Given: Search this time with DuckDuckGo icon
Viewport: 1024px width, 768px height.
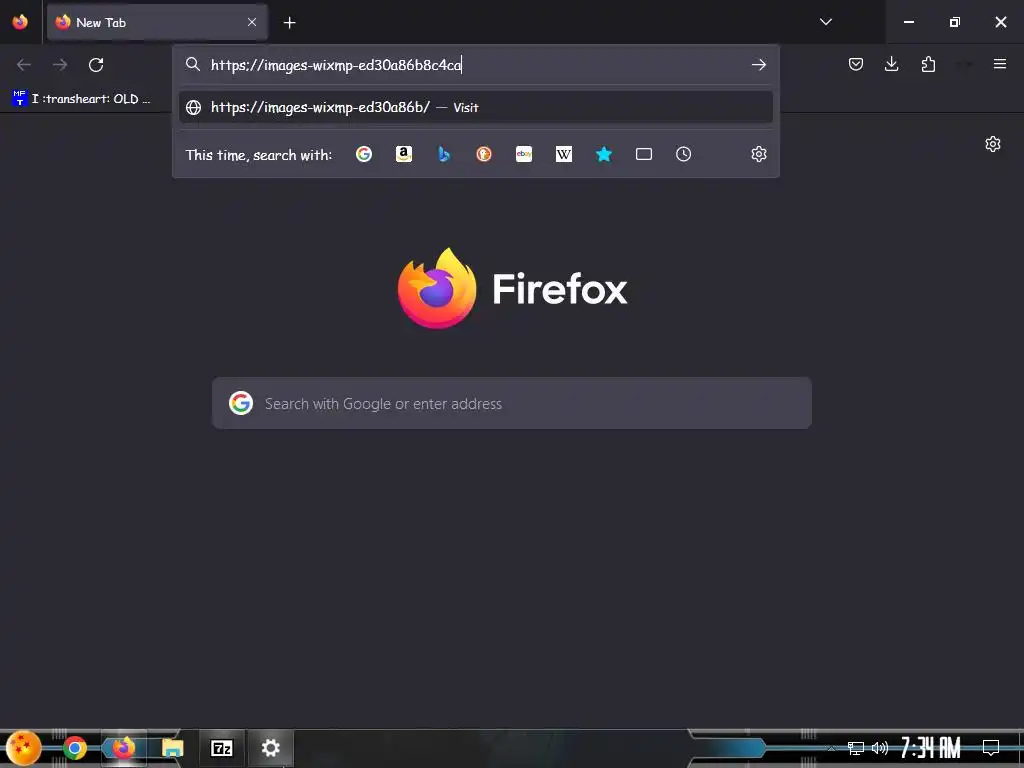Looking at the screenshot, I should 484,154.
